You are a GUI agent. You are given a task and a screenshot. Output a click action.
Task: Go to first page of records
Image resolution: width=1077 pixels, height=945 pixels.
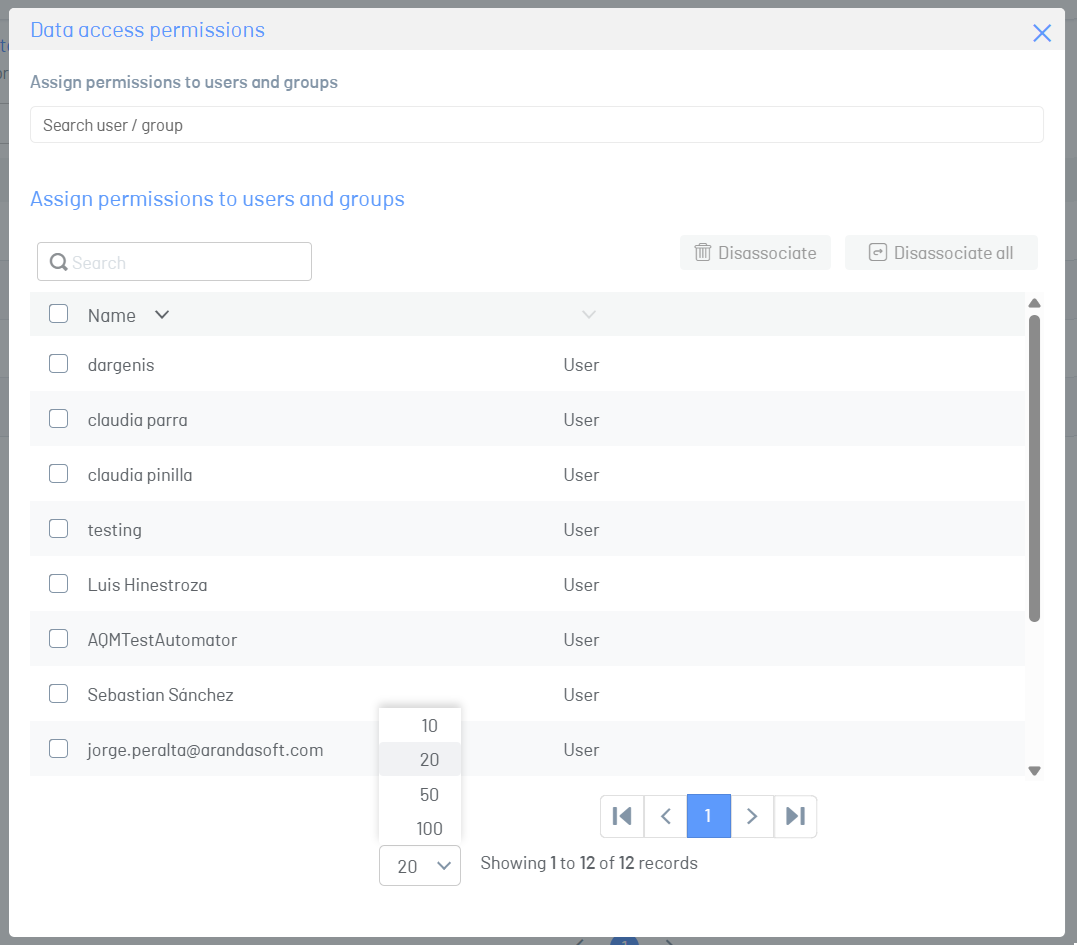point(622,816)
